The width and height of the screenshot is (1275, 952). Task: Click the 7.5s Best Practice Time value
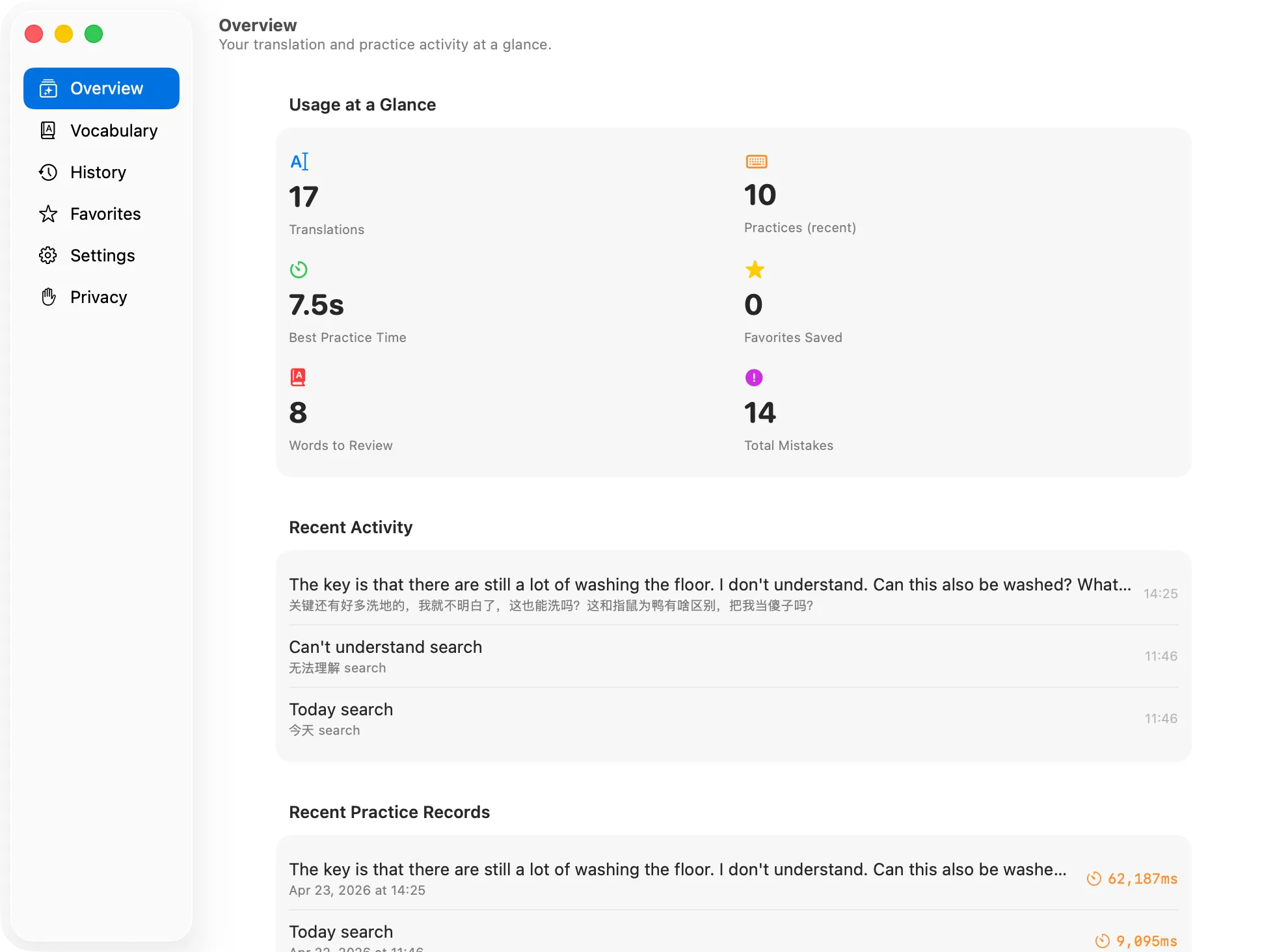pyautogui.click(x=317, y=305)
